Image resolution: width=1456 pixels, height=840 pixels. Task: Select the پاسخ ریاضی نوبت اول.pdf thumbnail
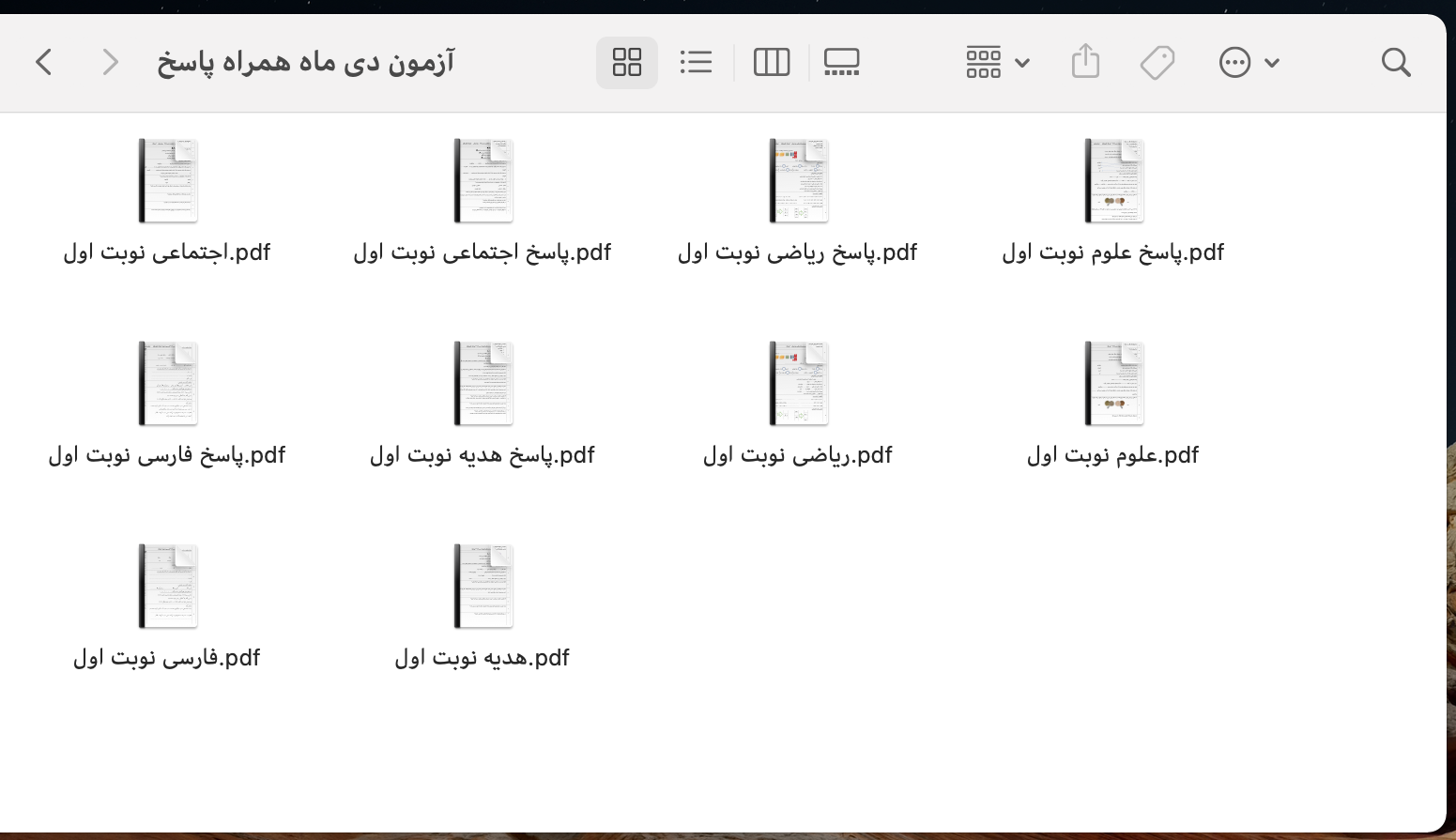(x=799, y=181)
